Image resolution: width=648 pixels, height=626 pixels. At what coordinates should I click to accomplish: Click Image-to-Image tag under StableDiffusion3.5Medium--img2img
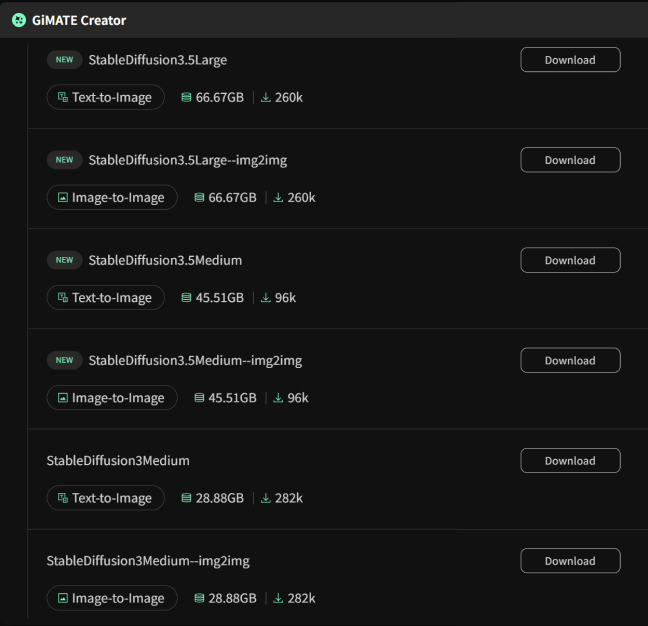(x=111, y=398)
